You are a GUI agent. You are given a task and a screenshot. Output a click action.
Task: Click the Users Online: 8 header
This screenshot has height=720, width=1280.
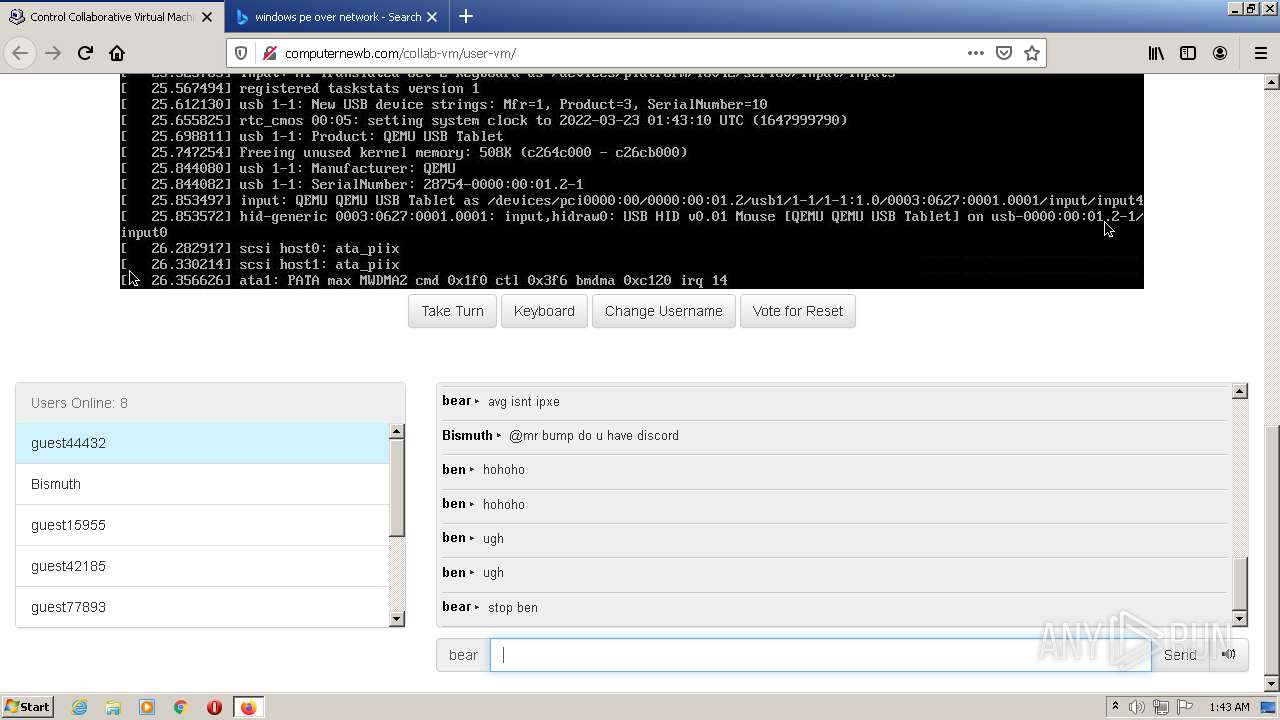pyautogui.click(x=210, y=403)
